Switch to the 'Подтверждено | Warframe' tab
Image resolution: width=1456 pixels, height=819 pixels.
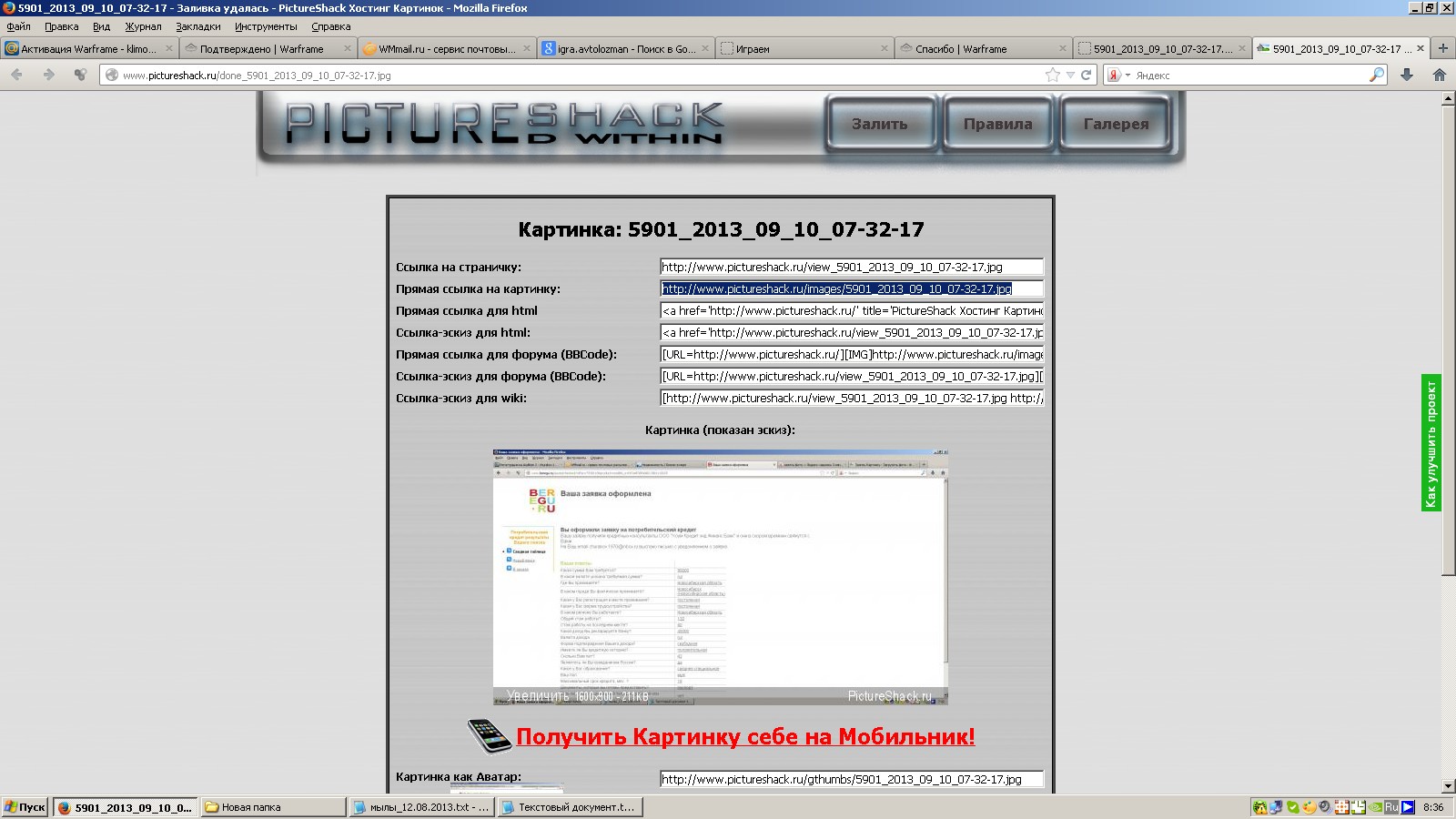268,48
